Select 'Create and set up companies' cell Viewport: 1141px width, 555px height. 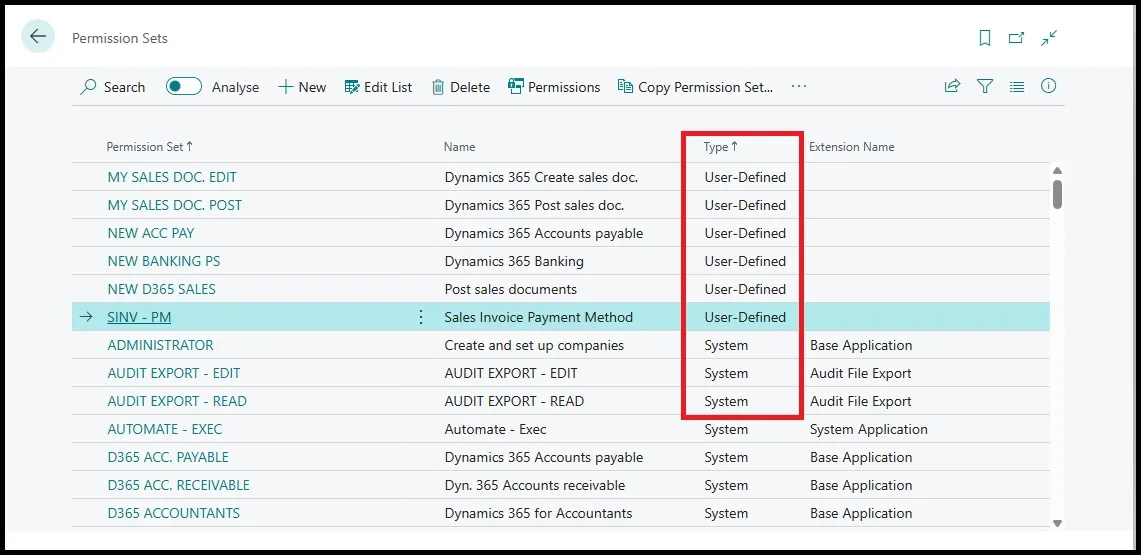tap(534, 346)
